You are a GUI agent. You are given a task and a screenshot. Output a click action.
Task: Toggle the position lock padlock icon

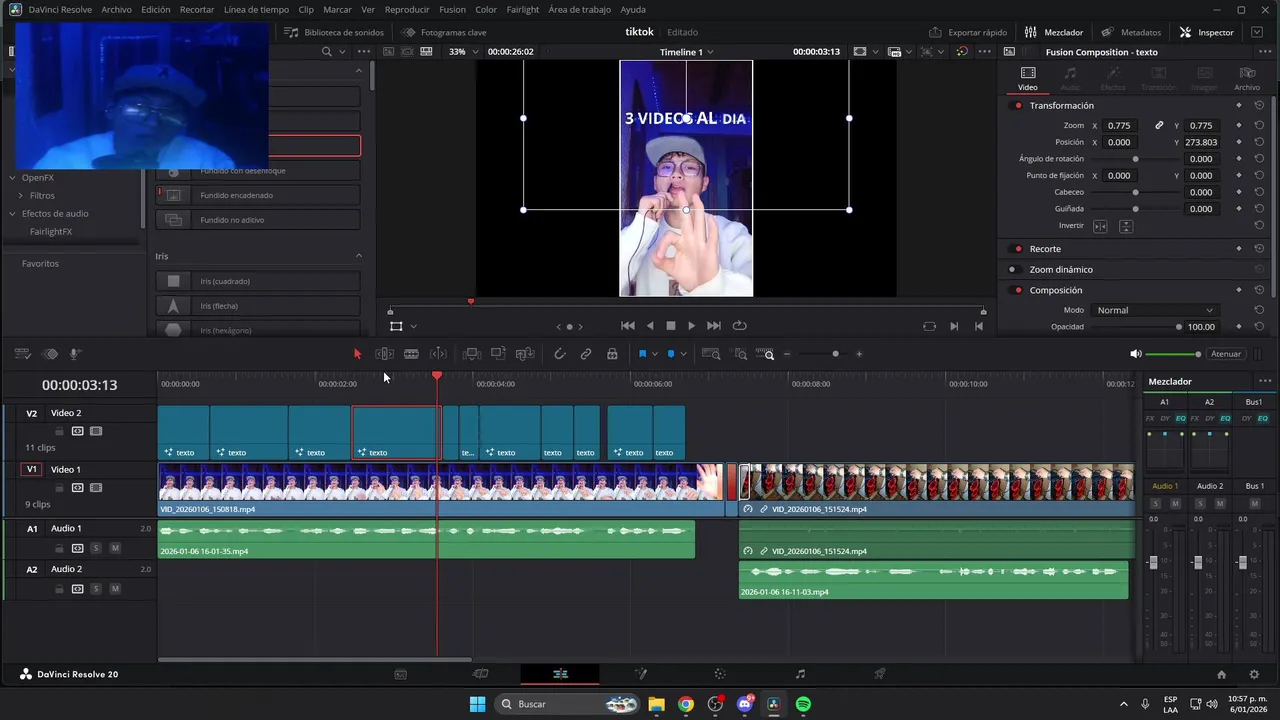(x=612, y=354)
